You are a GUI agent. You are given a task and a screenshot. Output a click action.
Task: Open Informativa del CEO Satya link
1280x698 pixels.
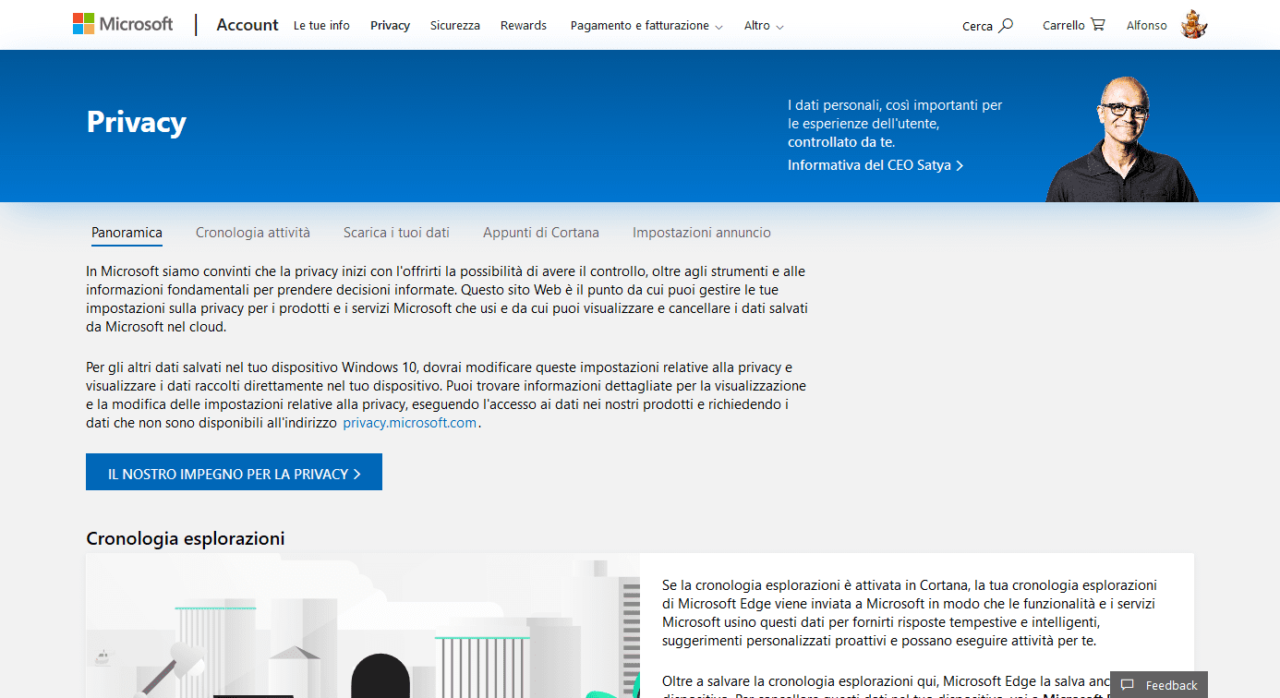pyautogui.click(x=875, y=165)
